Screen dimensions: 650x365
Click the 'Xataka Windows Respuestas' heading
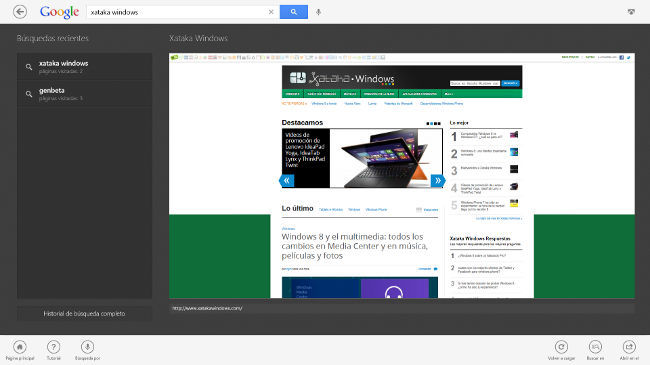[x=480, y=238]
